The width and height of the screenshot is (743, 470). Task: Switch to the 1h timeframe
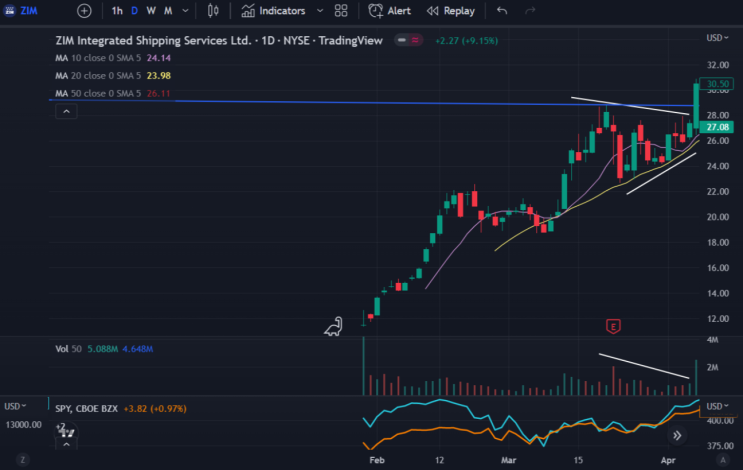[x=117, y=10]
